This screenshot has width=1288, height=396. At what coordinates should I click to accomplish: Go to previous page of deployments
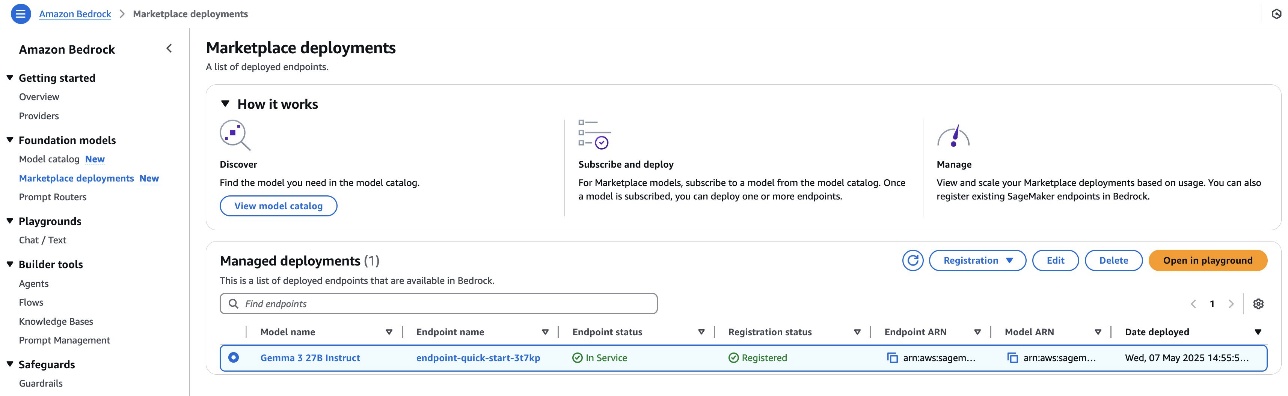(1193, 304)
